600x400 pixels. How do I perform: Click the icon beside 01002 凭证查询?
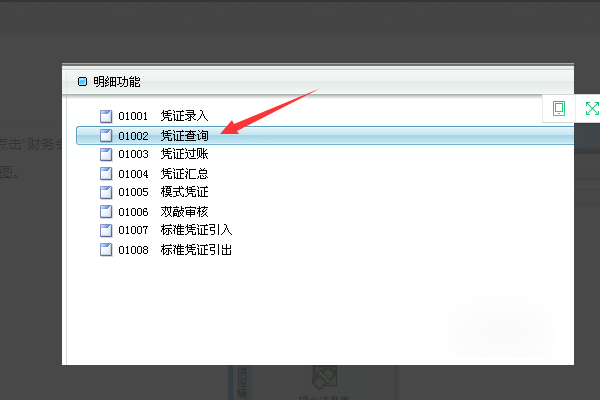pyautogui.click(x=106, y=136)
